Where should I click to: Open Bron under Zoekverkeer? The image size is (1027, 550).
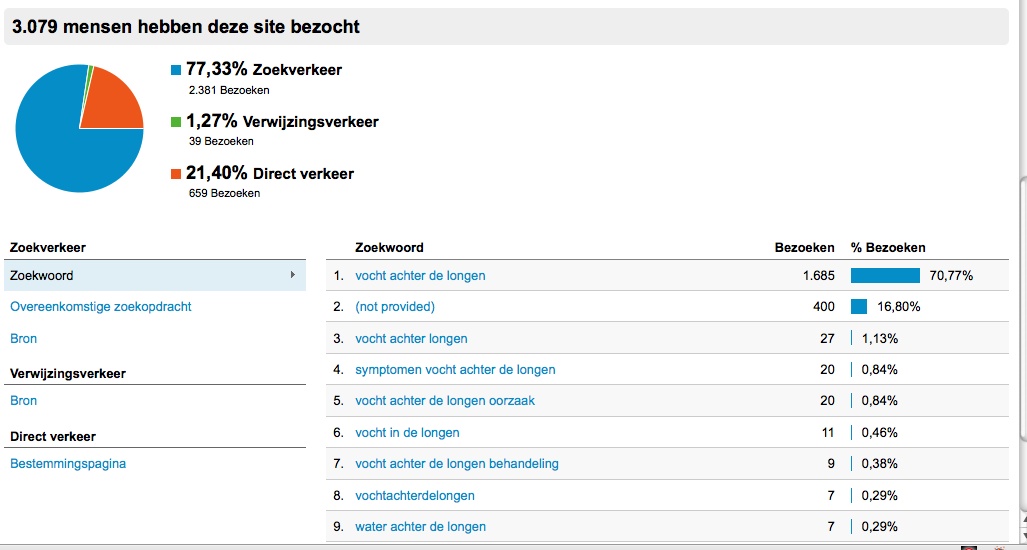coord(24,339)
